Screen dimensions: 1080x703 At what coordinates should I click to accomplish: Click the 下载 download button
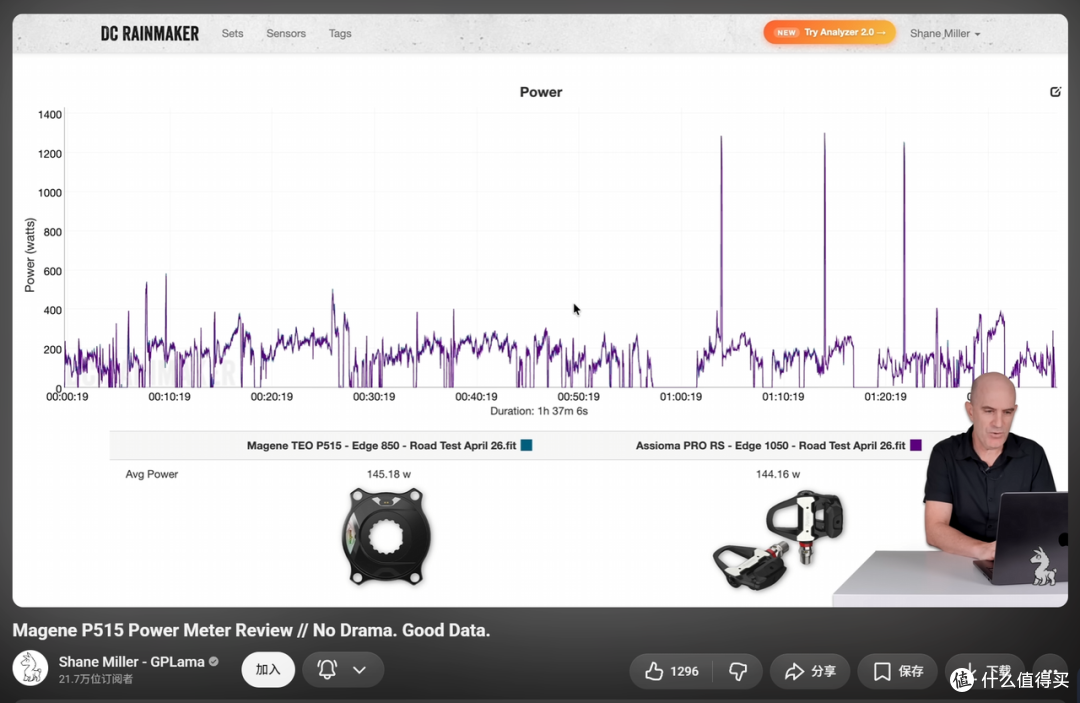tap(985, 671)
